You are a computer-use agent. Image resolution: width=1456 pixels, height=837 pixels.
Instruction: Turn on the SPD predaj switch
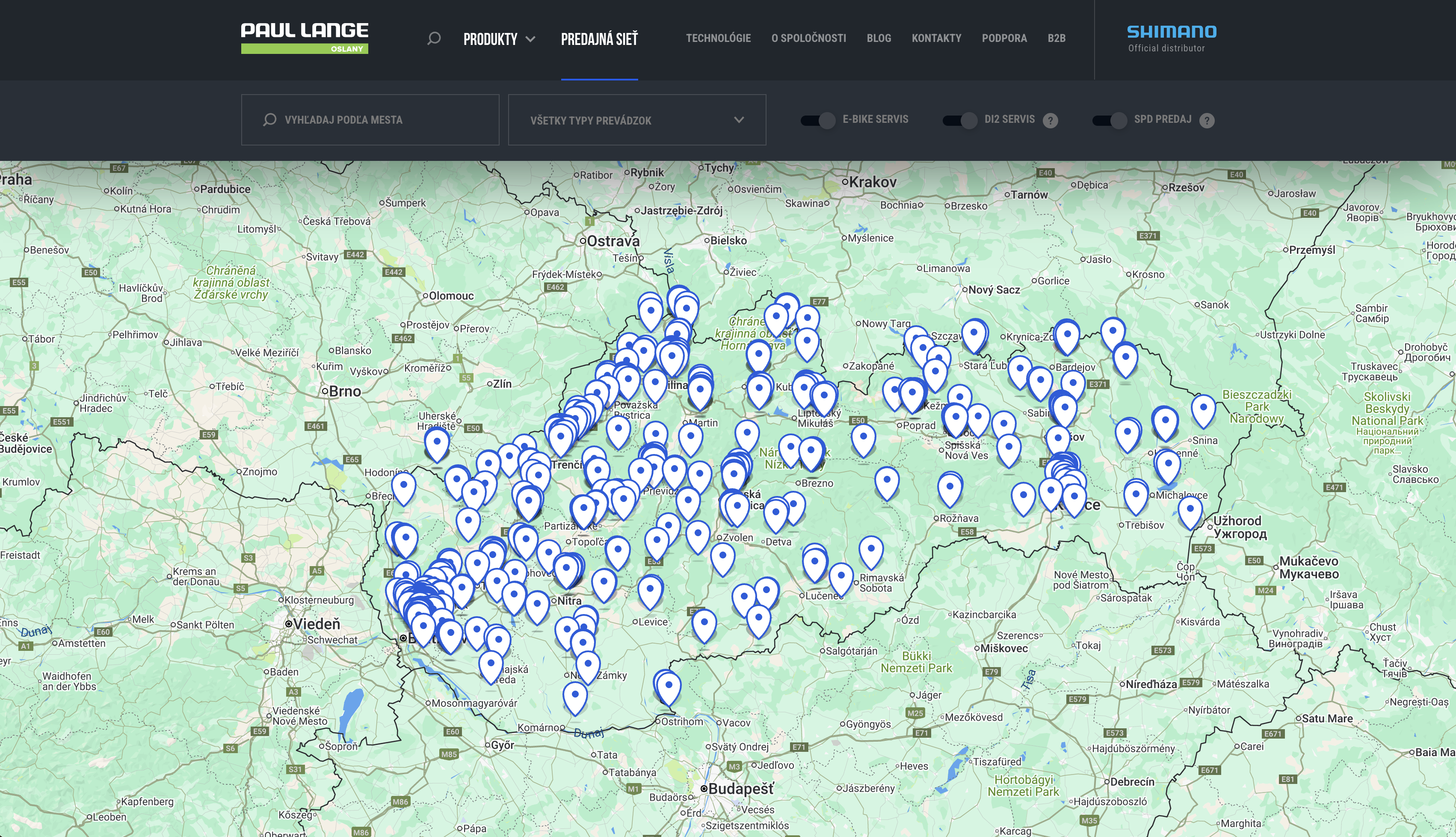tap(1110, 120)
